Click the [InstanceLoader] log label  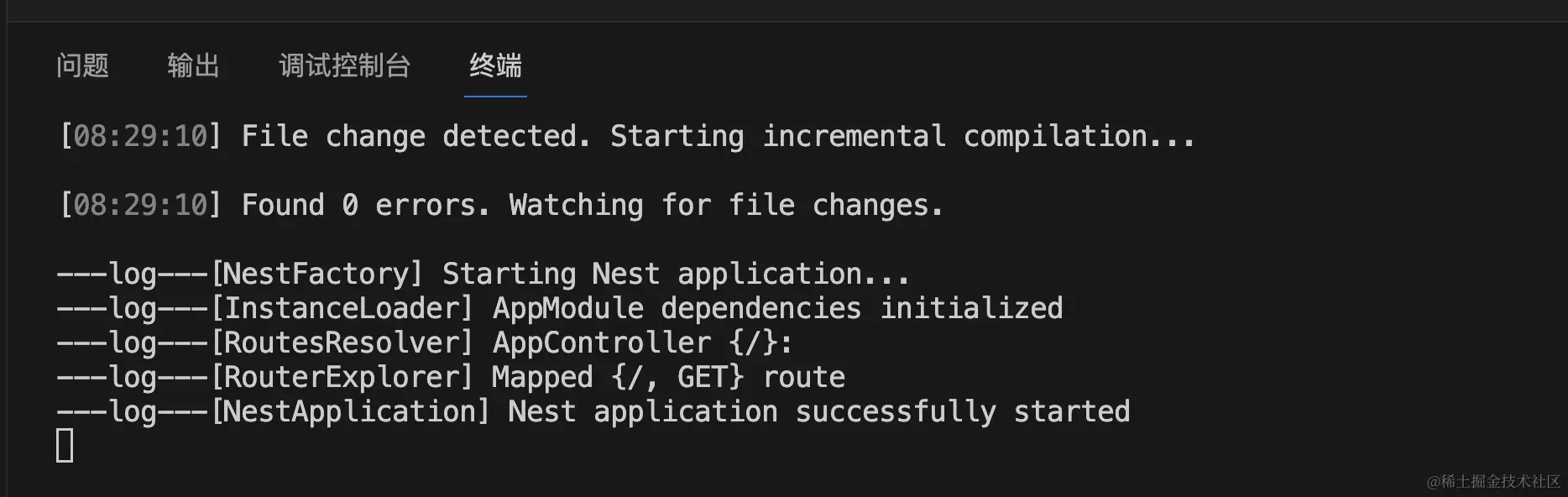click(342, 308)
